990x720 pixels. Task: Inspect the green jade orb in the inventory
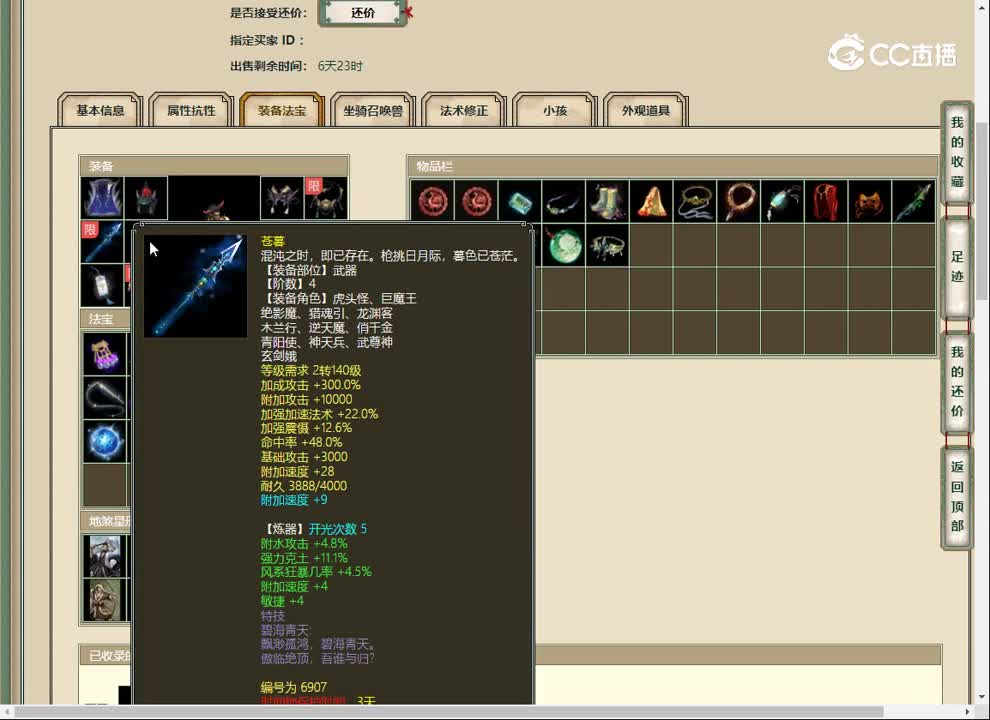563,245
